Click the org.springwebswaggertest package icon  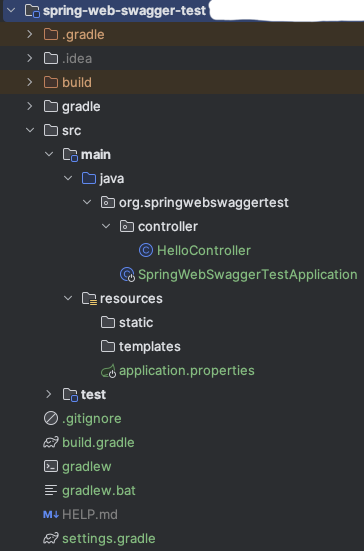pyautogui.click(x=108, y=202)
